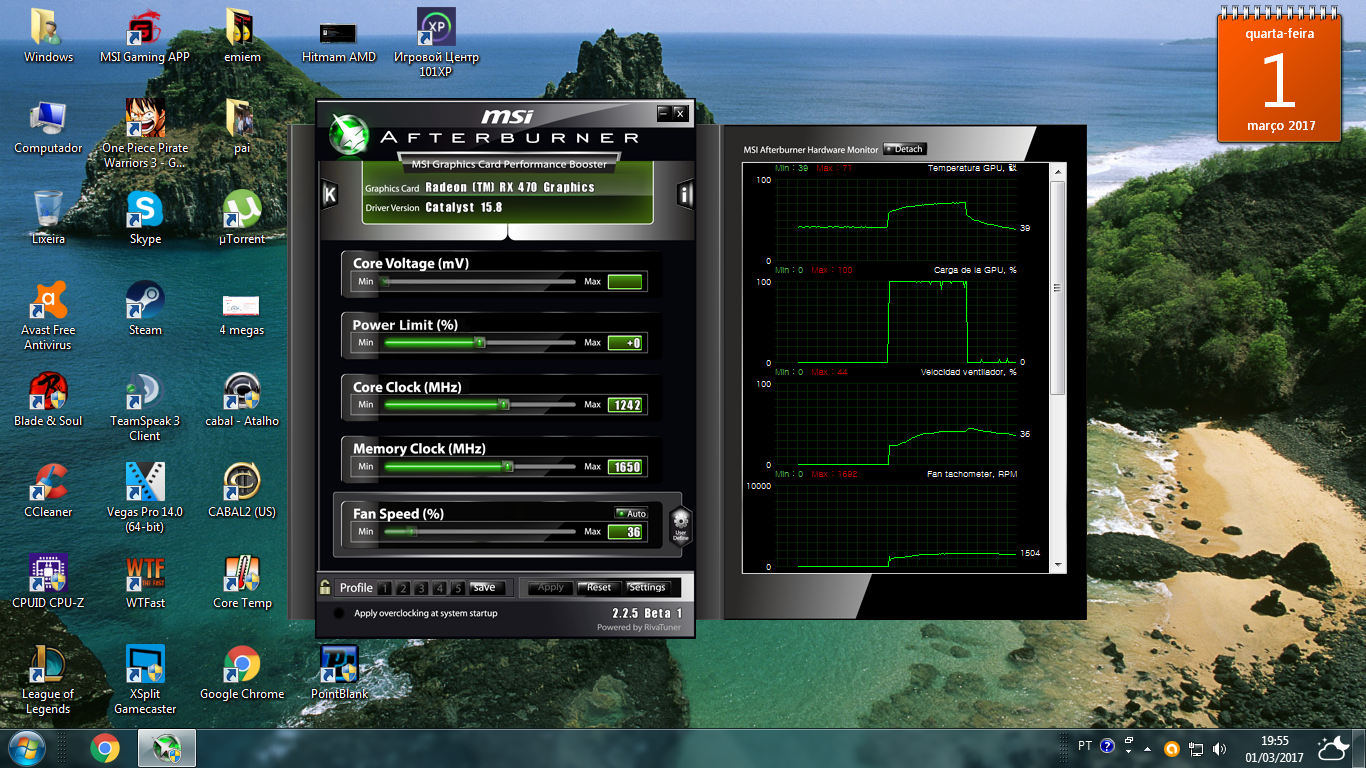Screen dimensions: 1366x768
Task: Click the profile save button
Action: (485, 587)
